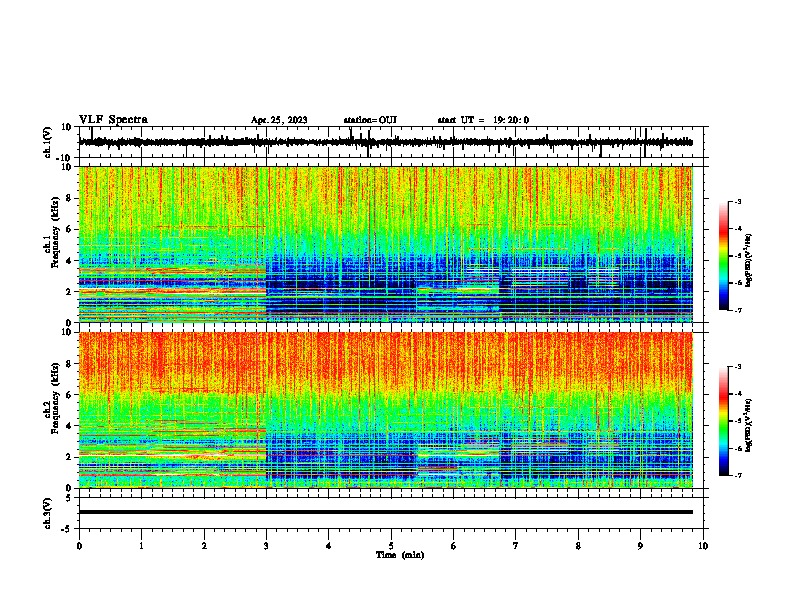Click the ch.1 "Frequency (kHz)" axis label

click(x=55, y=232)
